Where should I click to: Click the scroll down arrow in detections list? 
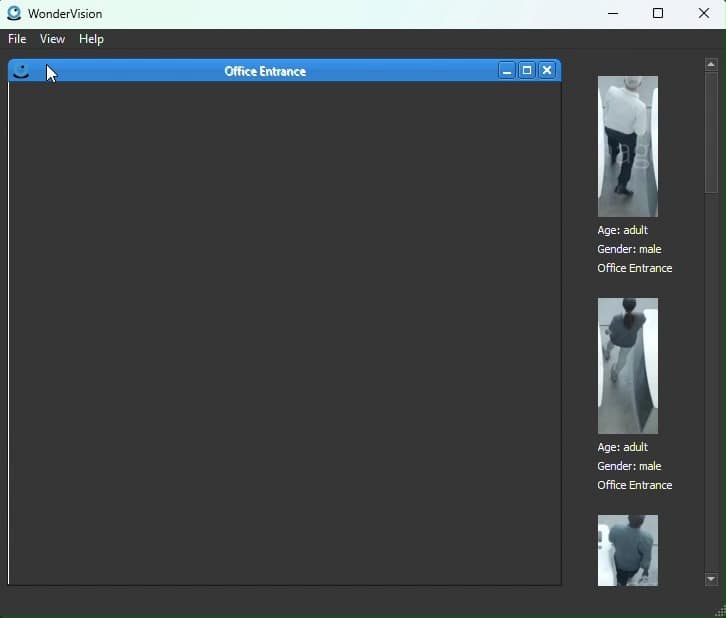click(x=711, y=579)
